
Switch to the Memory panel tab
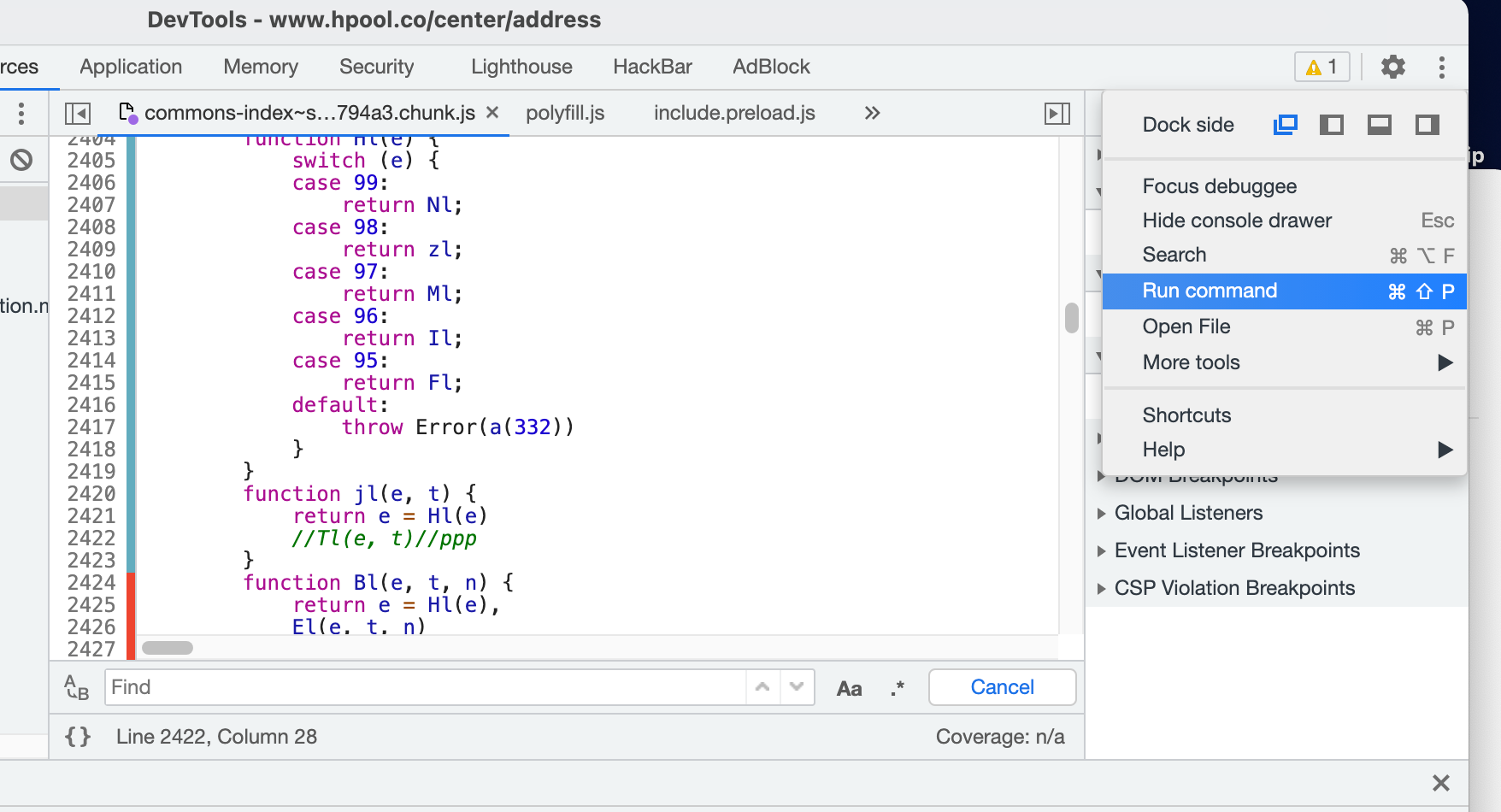click(x=261, y=67)
